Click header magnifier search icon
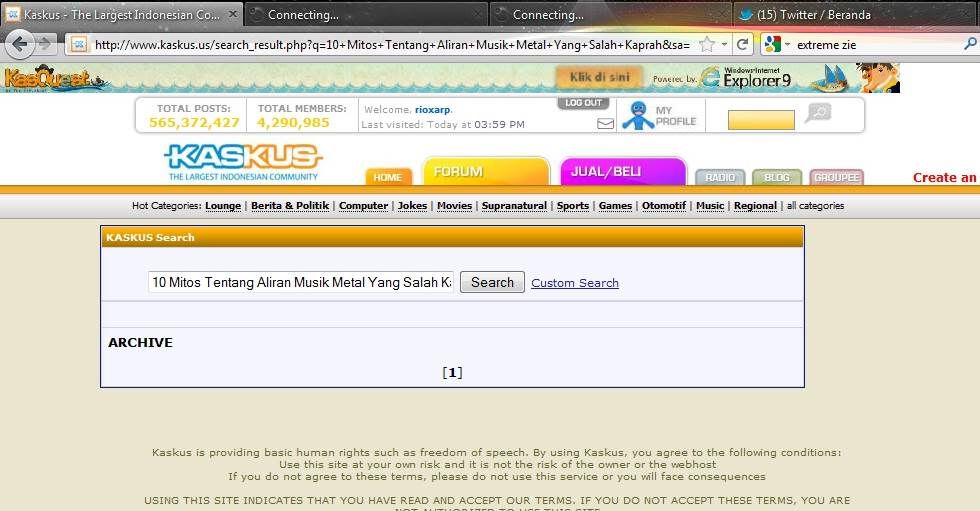Viewport: 980px width, 511px height. point(818,114)
